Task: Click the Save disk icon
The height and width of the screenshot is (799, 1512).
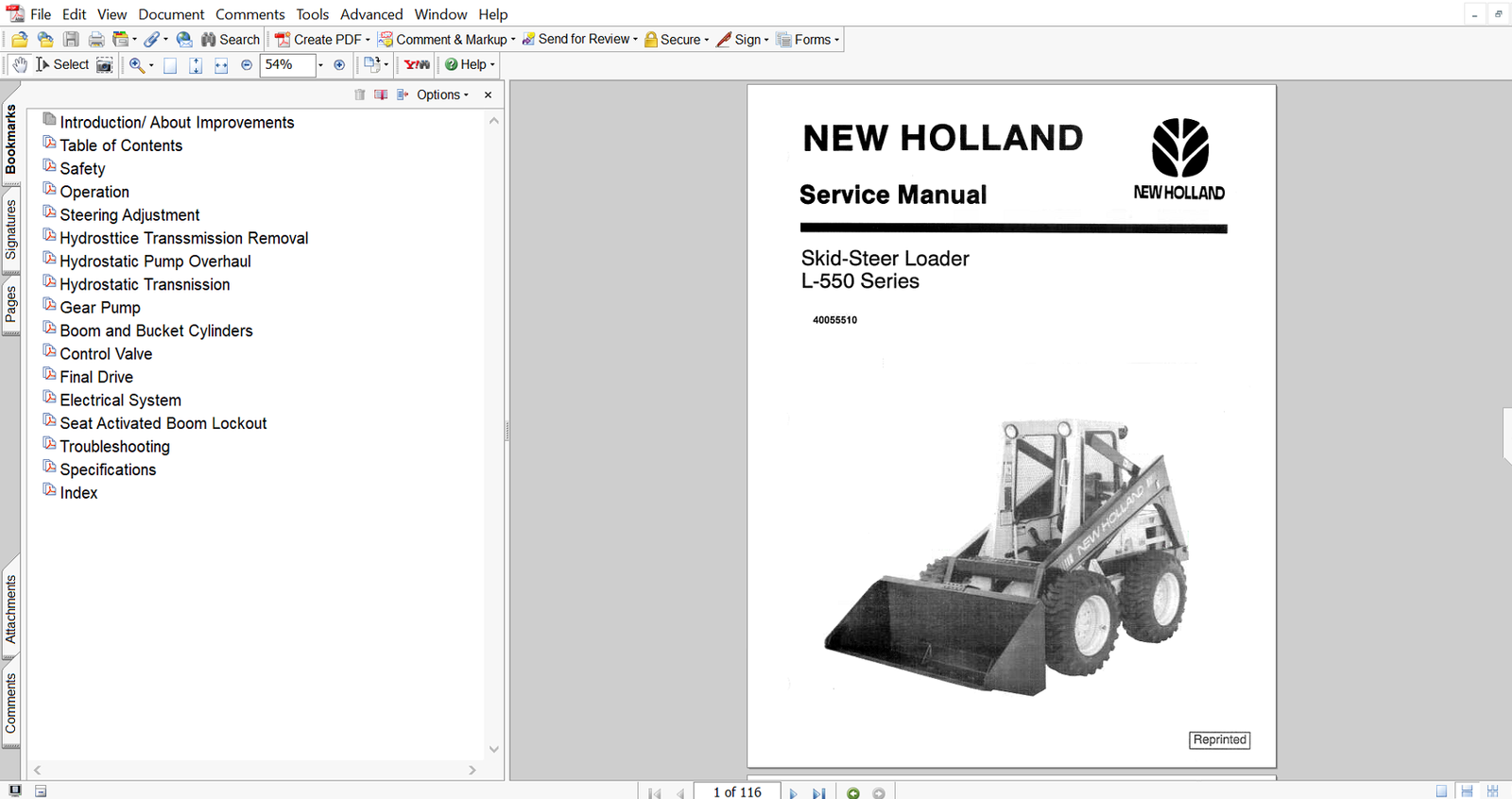Action: tap(71, 40)
